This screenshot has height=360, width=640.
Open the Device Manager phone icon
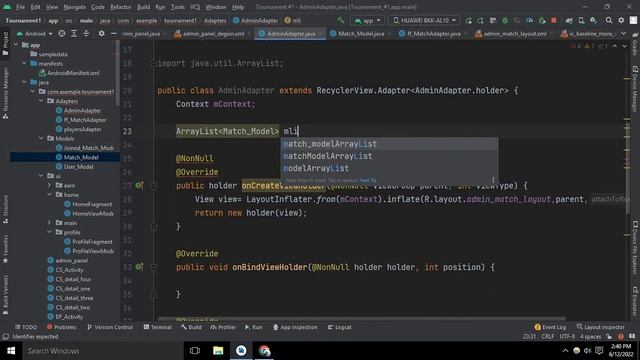tap(581, 20)
